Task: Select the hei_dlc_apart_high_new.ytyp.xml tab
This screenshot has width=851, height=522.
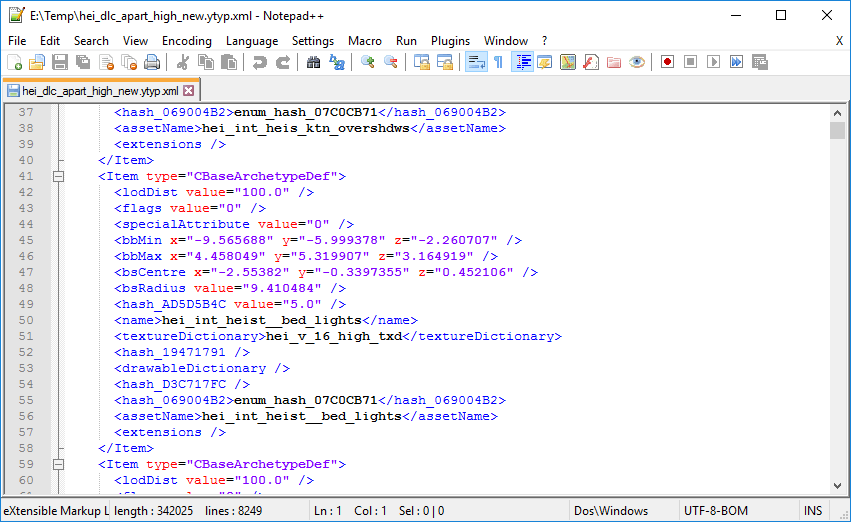Action: click(93, 90)
